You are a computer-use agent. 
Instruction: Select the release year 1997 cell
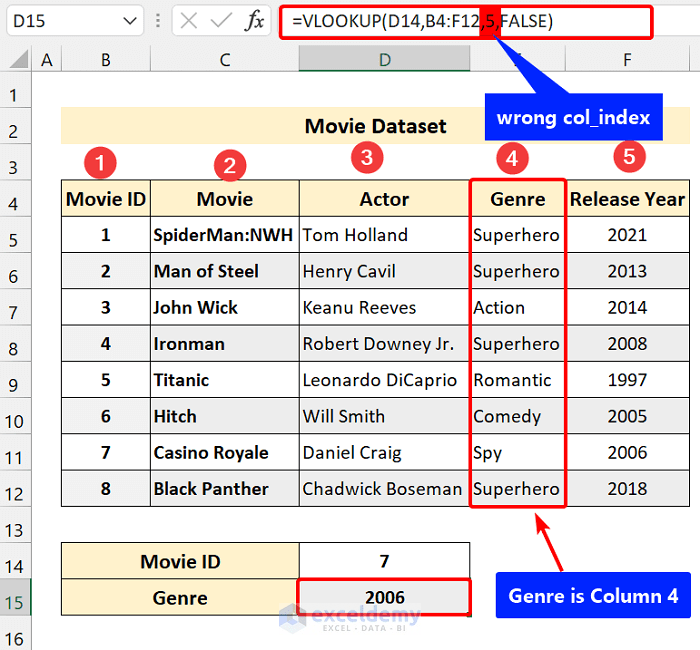(x=627, y=380)
